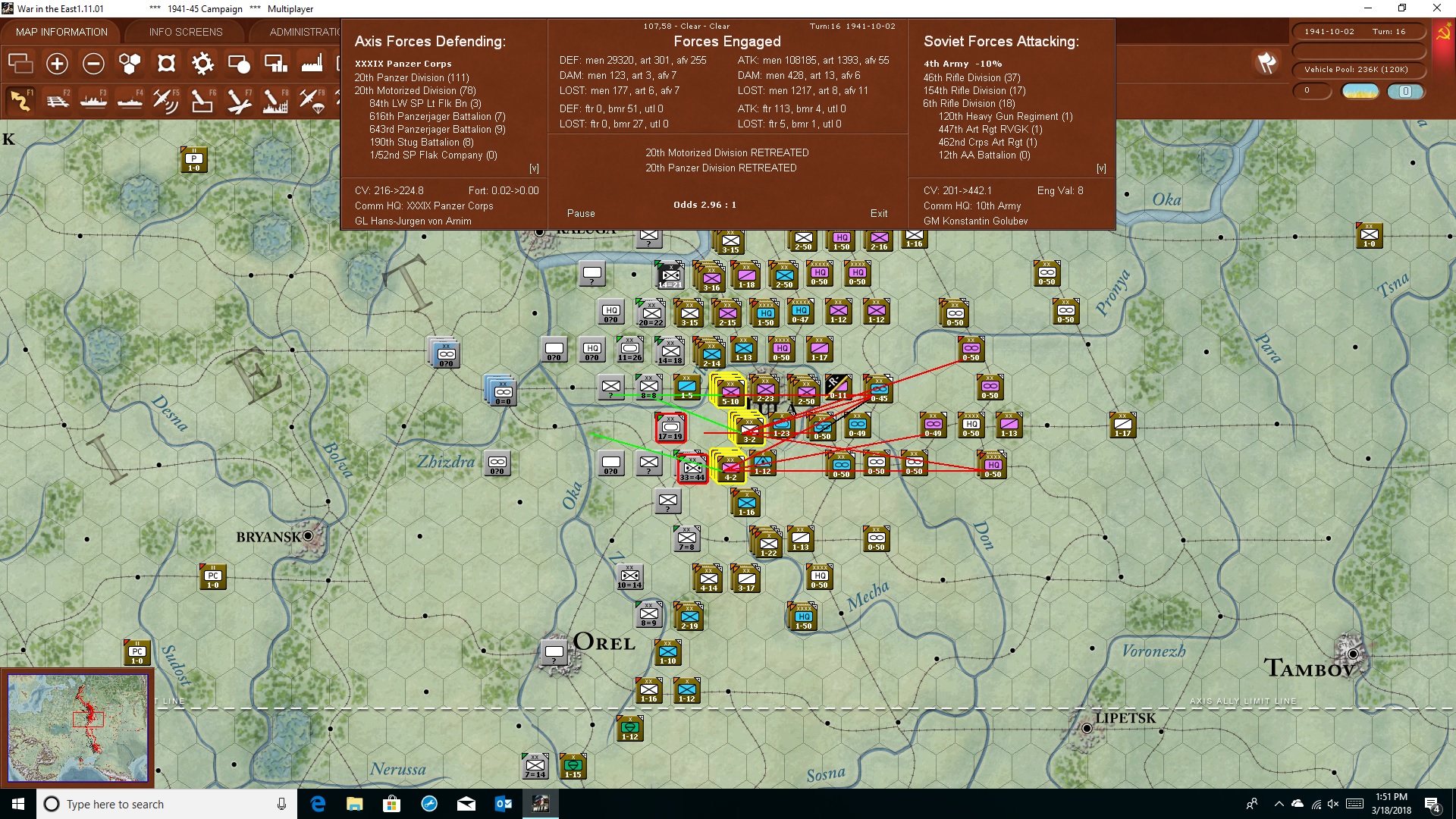This screenshot has height=819, width=1456.
Task: Select the PC 1-0 partisan counter near Bryansk
Action: (x=213, y=577)
